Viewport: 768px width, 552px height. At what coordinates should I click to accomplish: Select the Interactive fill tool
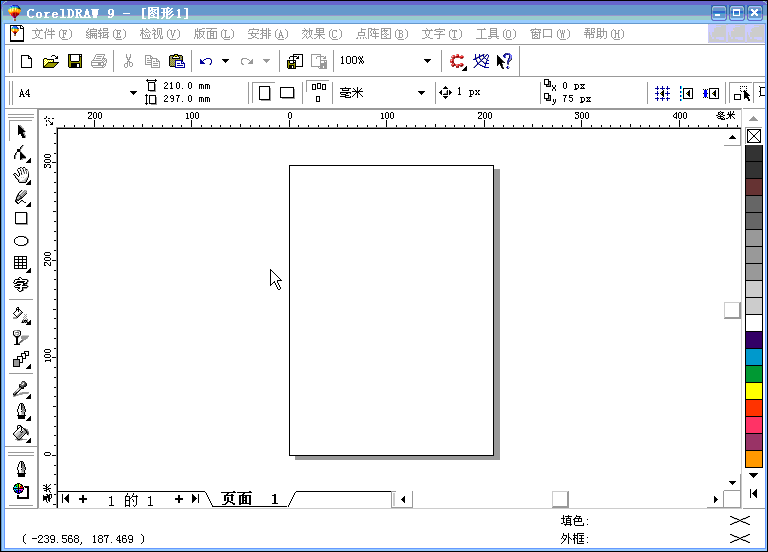(21, 315)
